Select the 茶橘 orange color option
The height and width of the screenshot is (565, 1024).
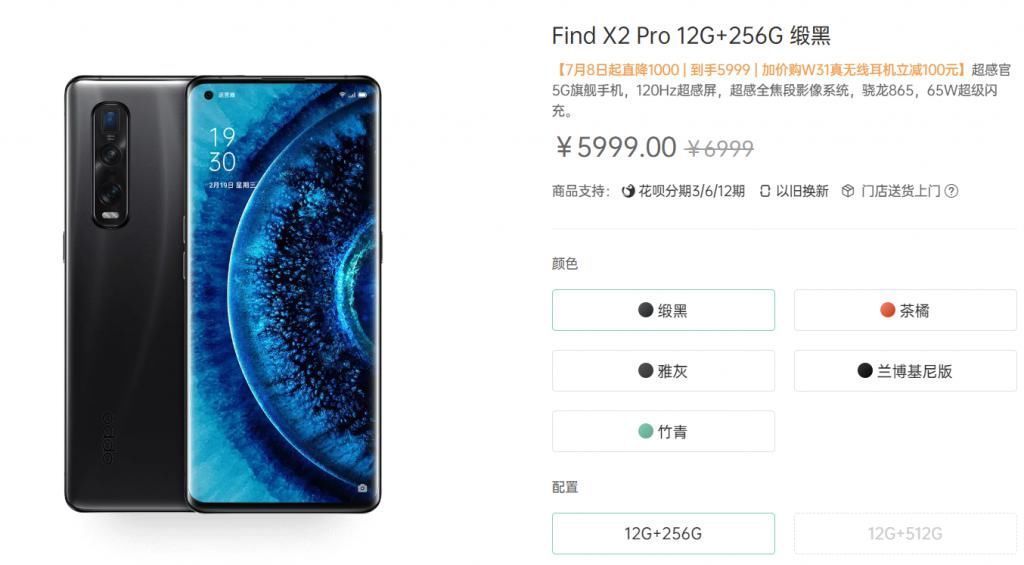(905, 310)
